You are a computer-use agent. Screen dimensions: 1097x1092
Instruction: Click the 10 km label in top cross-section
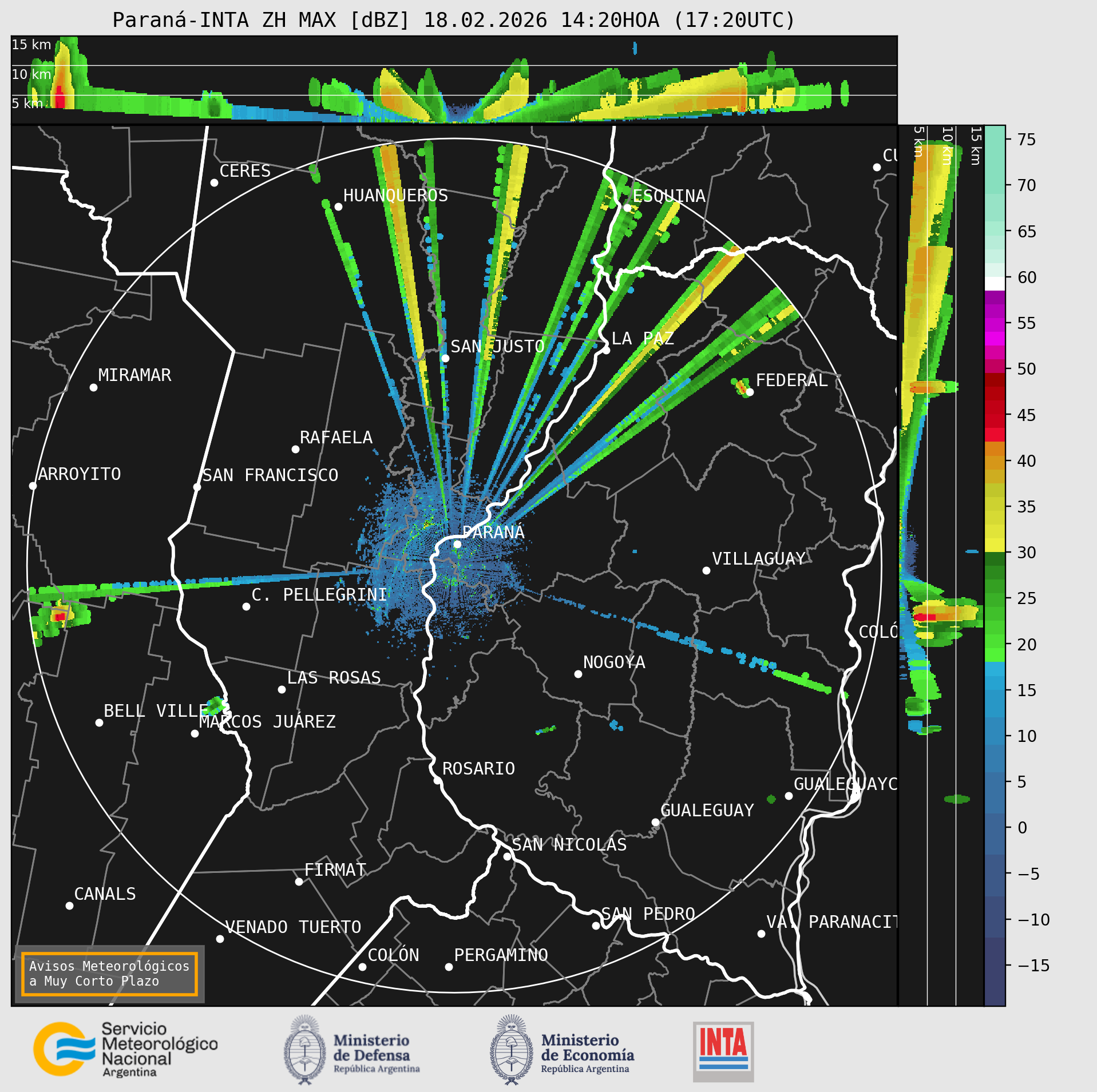tap(31, 74)
